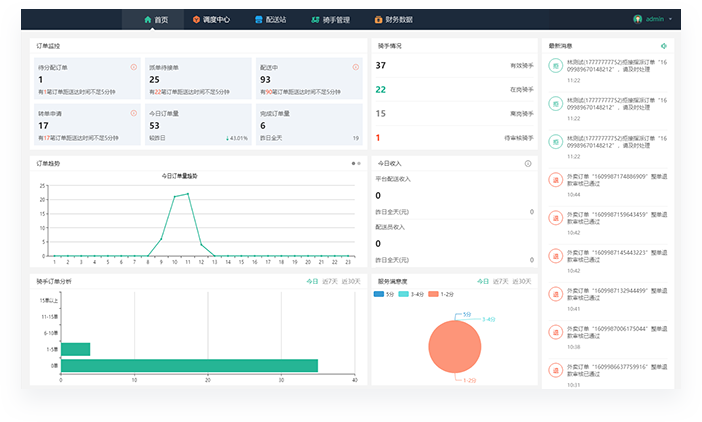This screenshot has width=702, height=422.
Task: Click the info icon beside 今日收入
Action: coord(528,163)
